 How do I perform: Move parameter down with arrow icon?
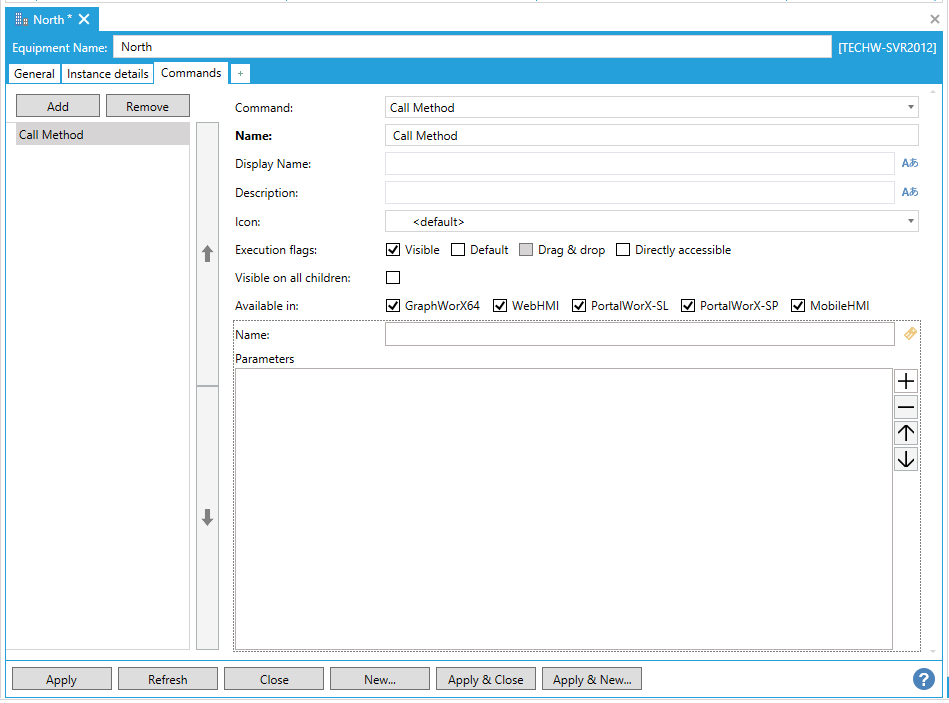tap(906, 459)
